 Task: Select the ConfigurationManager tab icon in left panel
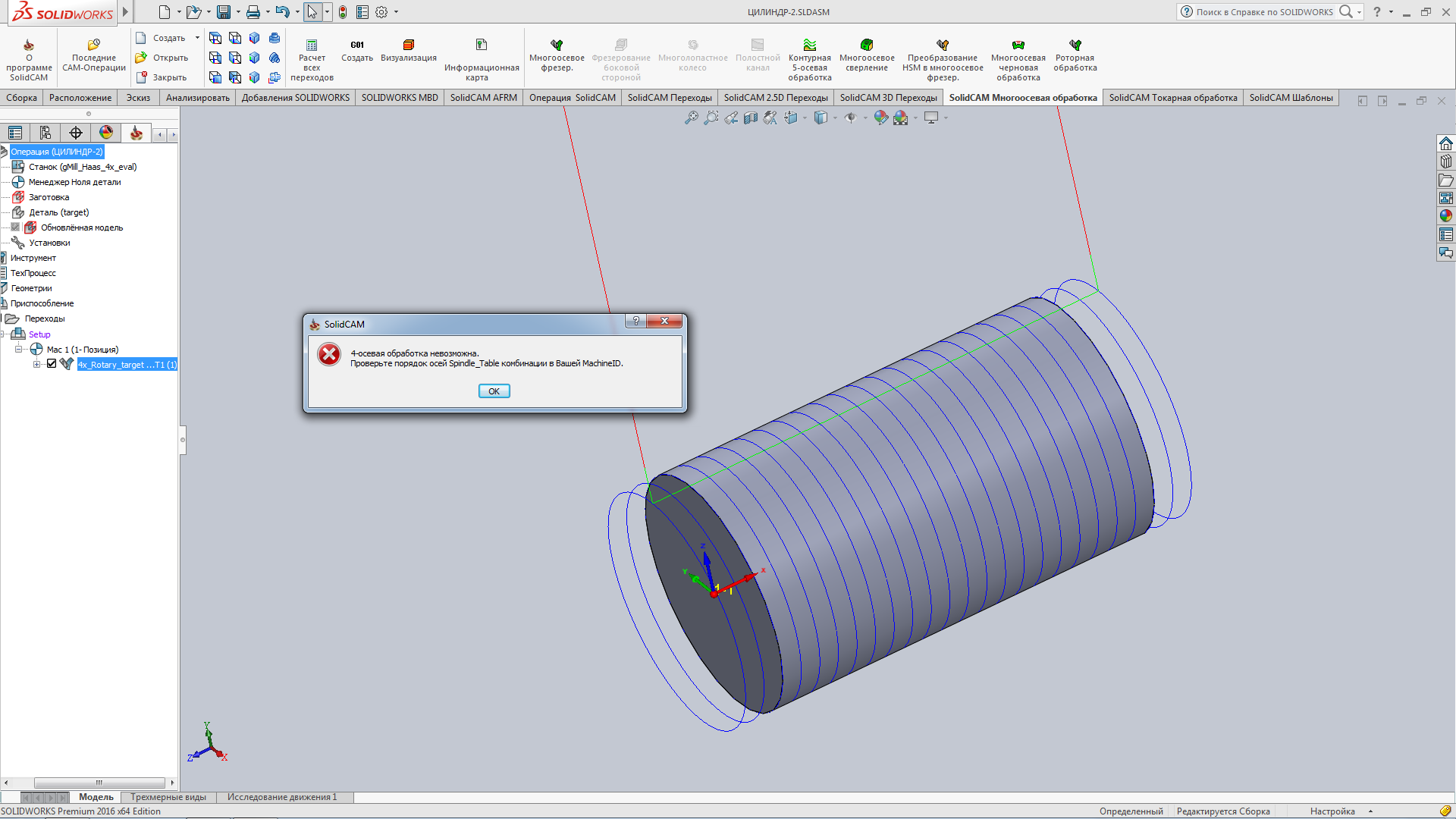45,133
